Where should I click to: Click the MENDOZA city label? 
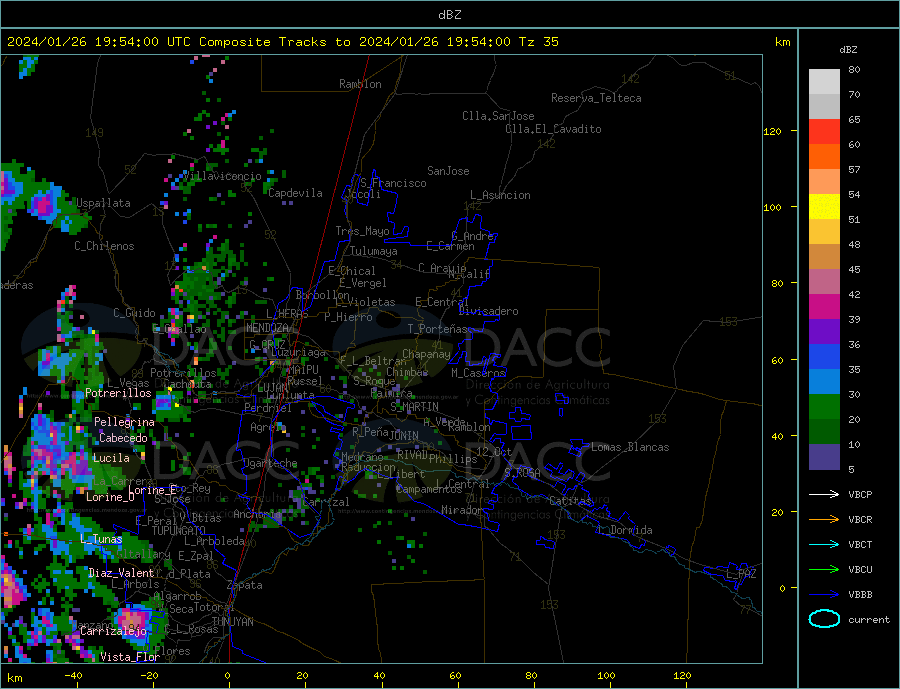point(268,328)
